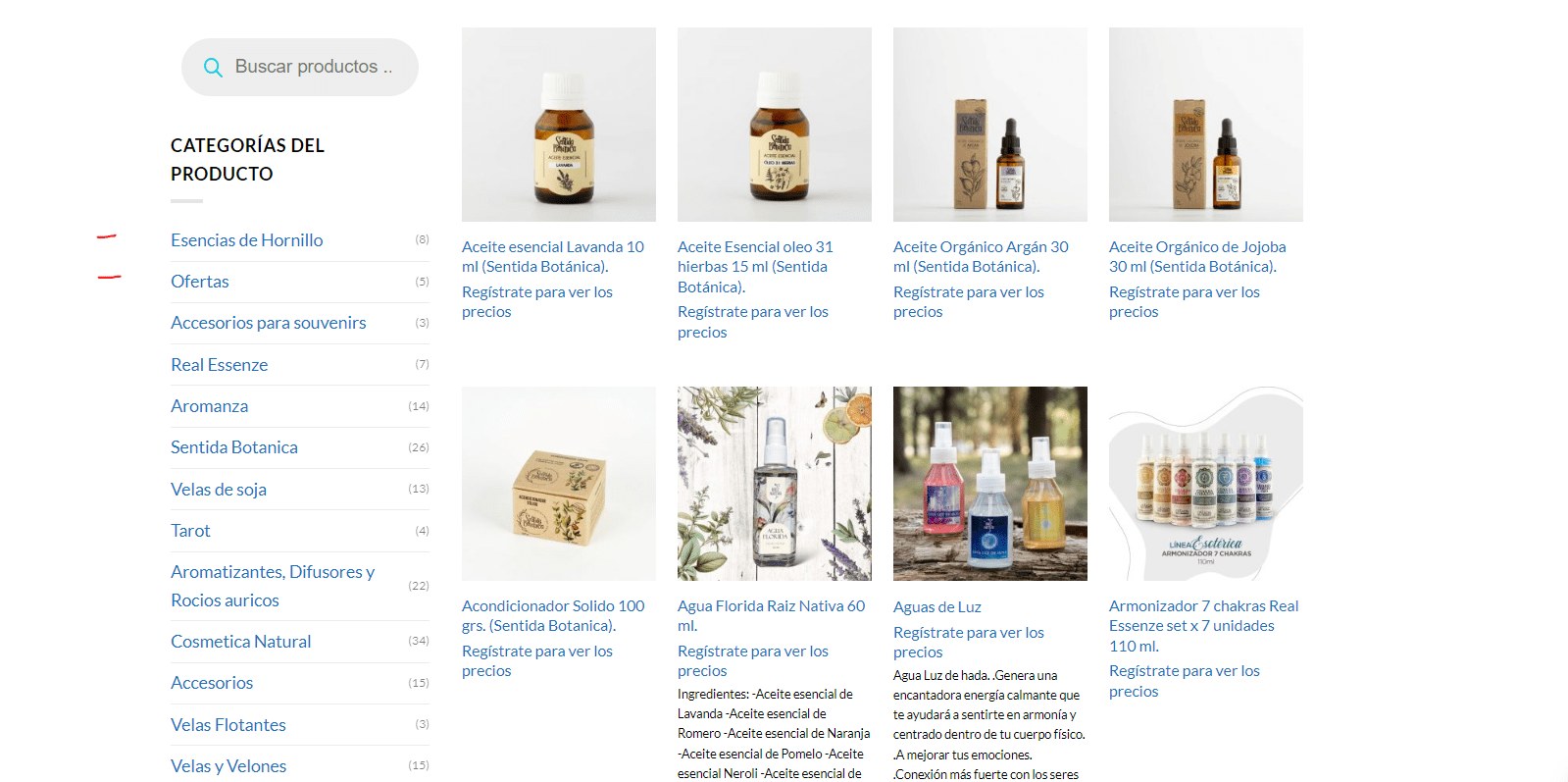Open the Sentida Botanica category
This screenshot has height=782, width=1568.
(233, 447)
